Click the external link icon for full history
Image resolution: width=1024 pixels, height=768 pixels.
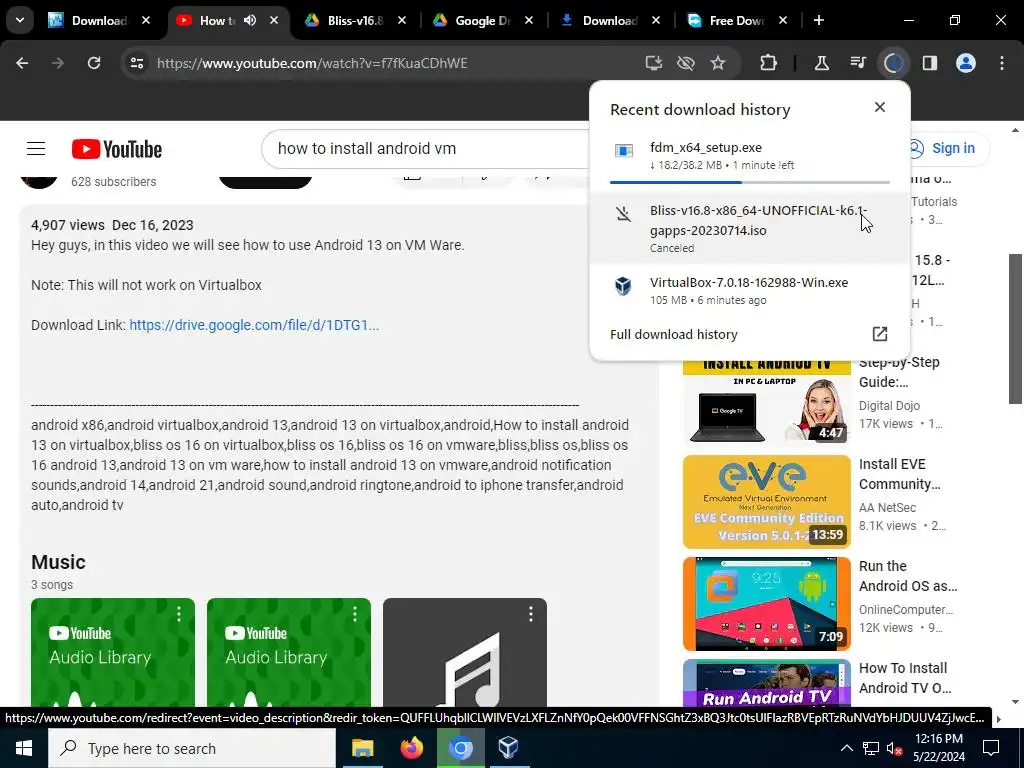click(880, 334)
